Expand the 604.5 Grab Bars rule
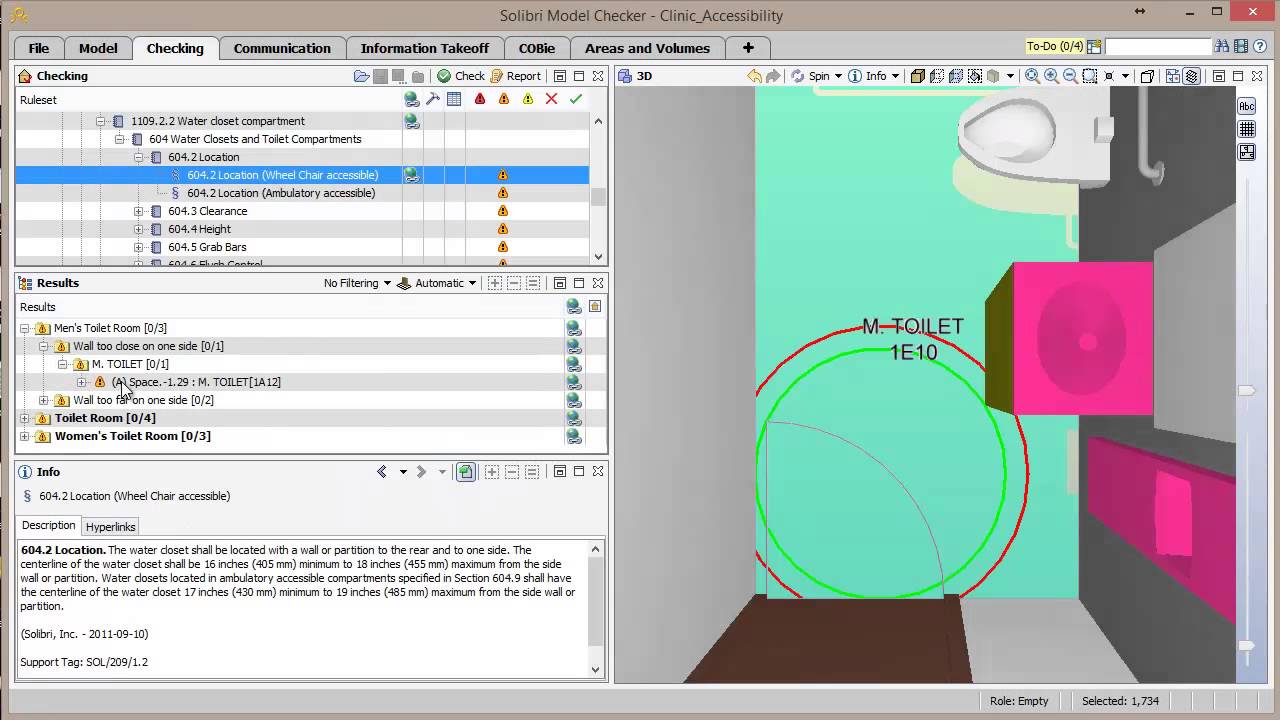Viewport: 1280px width, 720px height. pyautogui.click(x=138, y=247)
